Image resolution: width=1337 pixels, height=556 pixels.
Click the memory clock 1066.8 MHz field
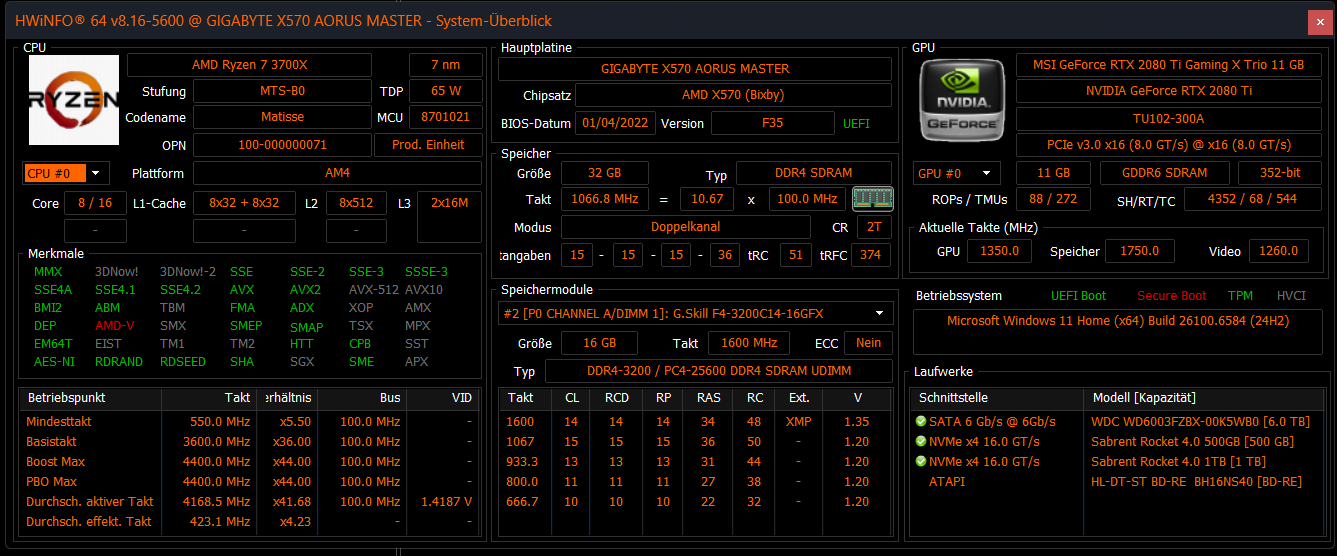click(x=604, y=199)
